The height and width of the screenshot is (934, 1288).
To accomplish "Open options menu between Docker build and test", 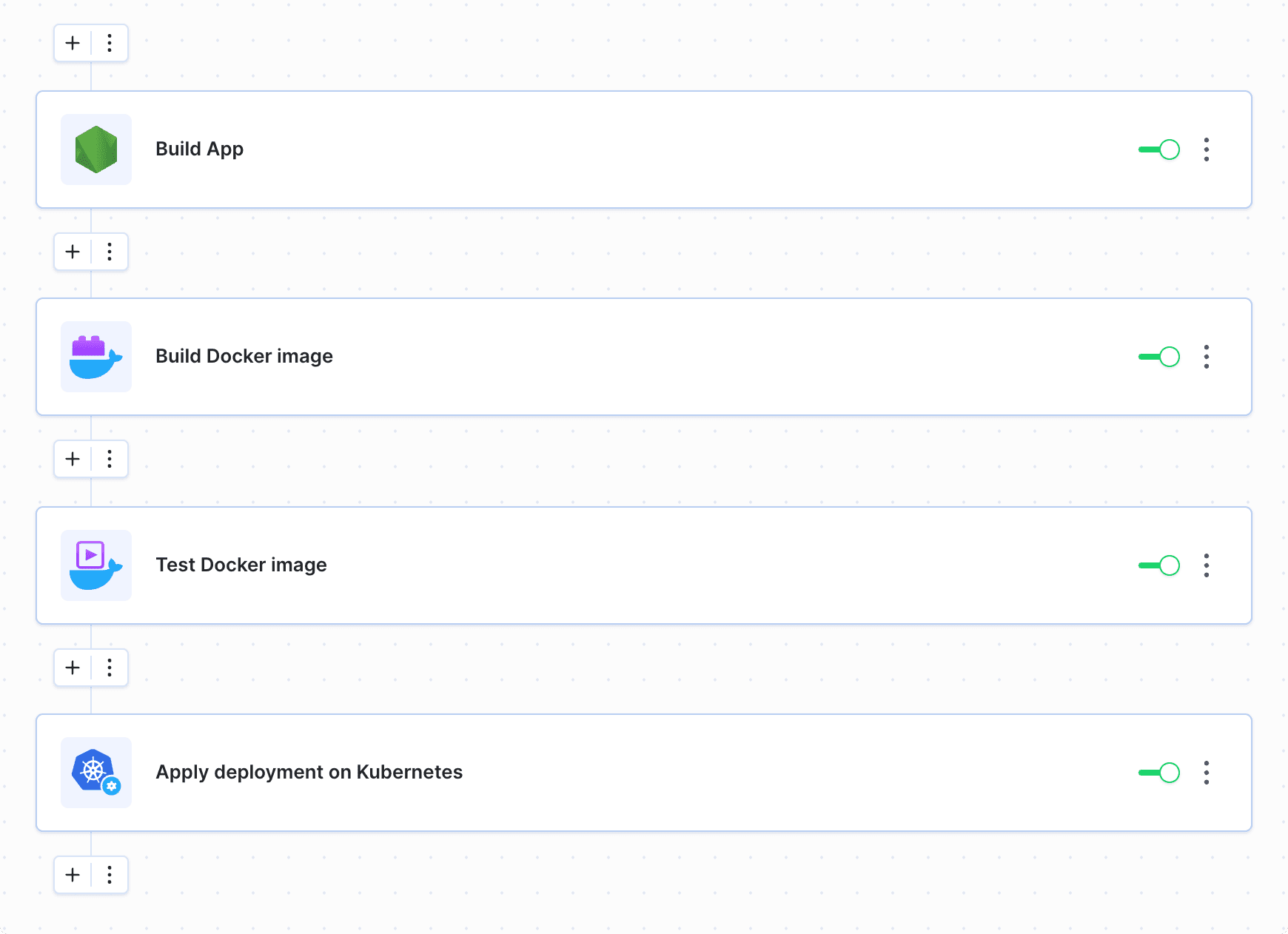I will pyautogui.click(x=110, y=459).
